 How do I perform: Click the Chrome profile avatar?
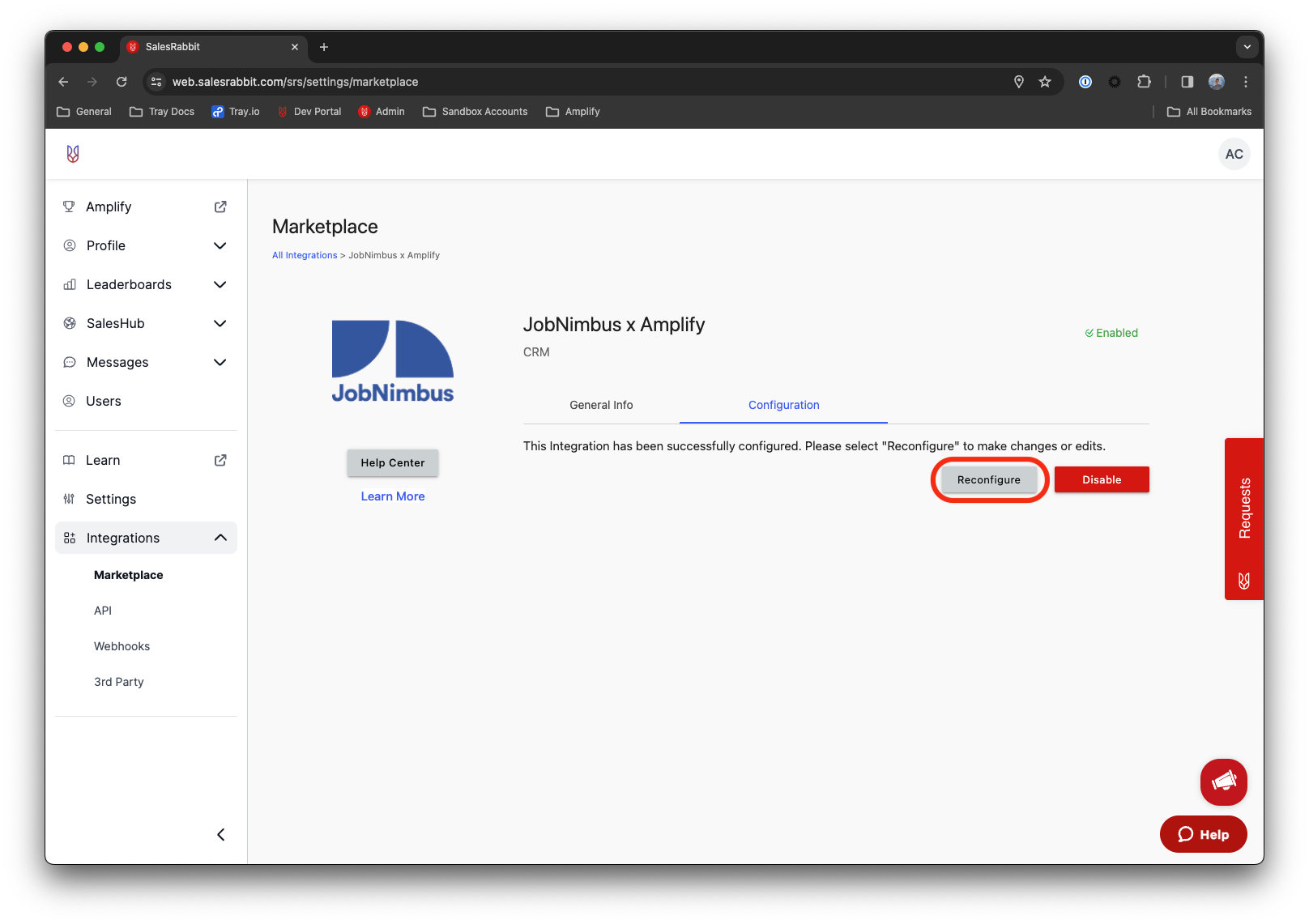(x=1216, y=82)
